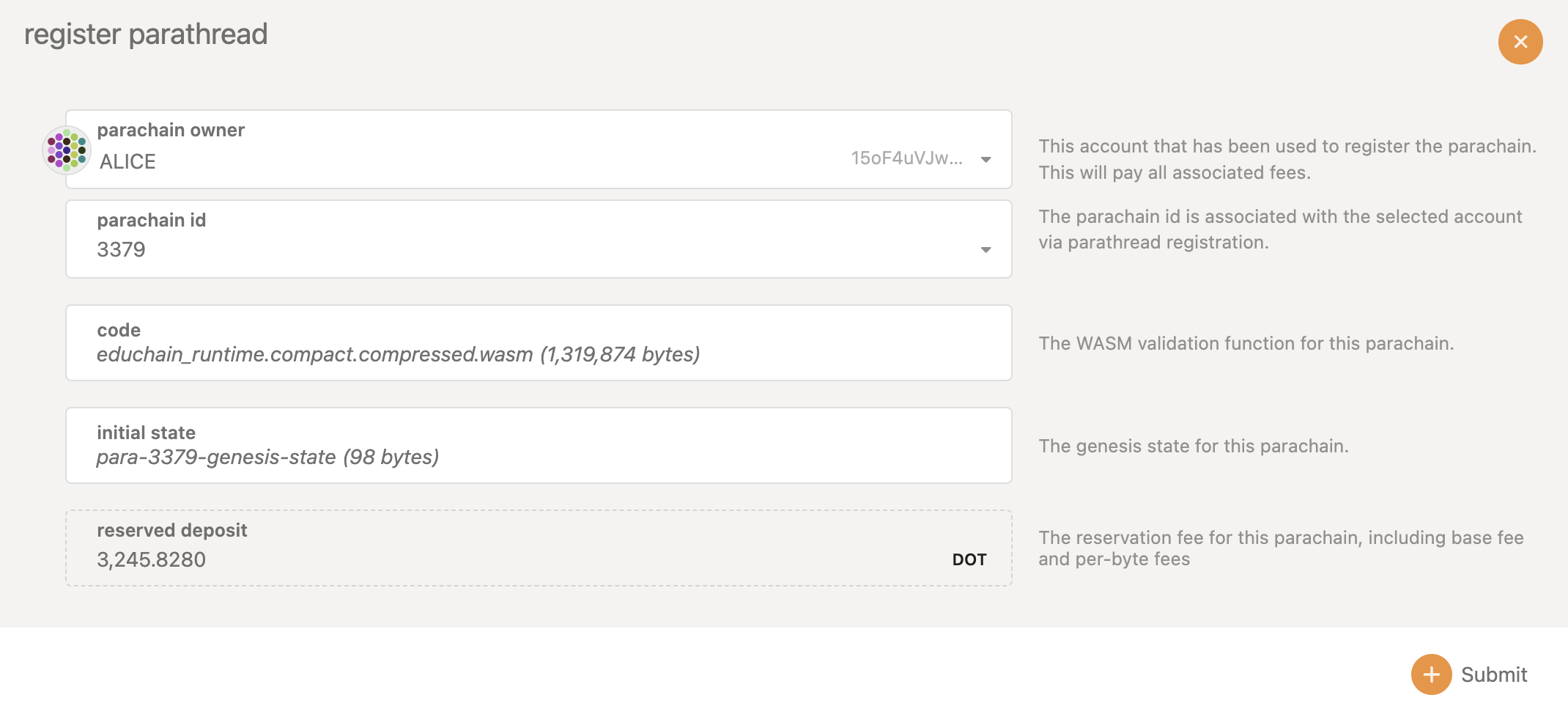The image size is (1568, 717).
Task: Click the register parathread title
Action: [146, 33]
